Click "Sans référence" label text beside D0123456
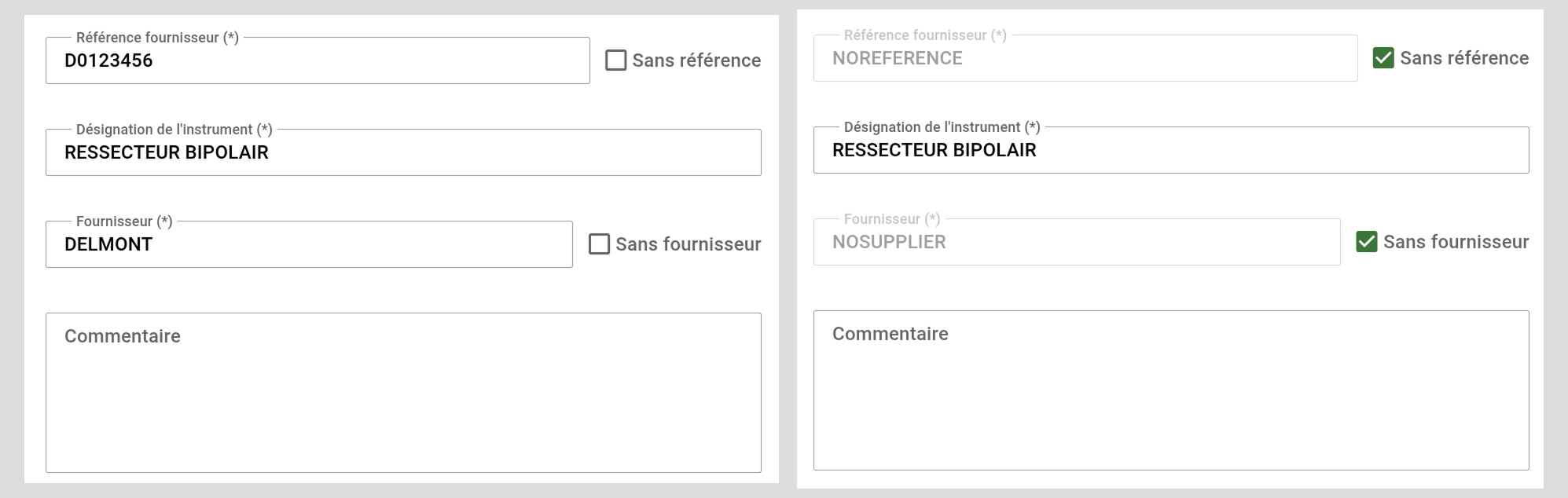1568x498 pixels. click(696, 60)
